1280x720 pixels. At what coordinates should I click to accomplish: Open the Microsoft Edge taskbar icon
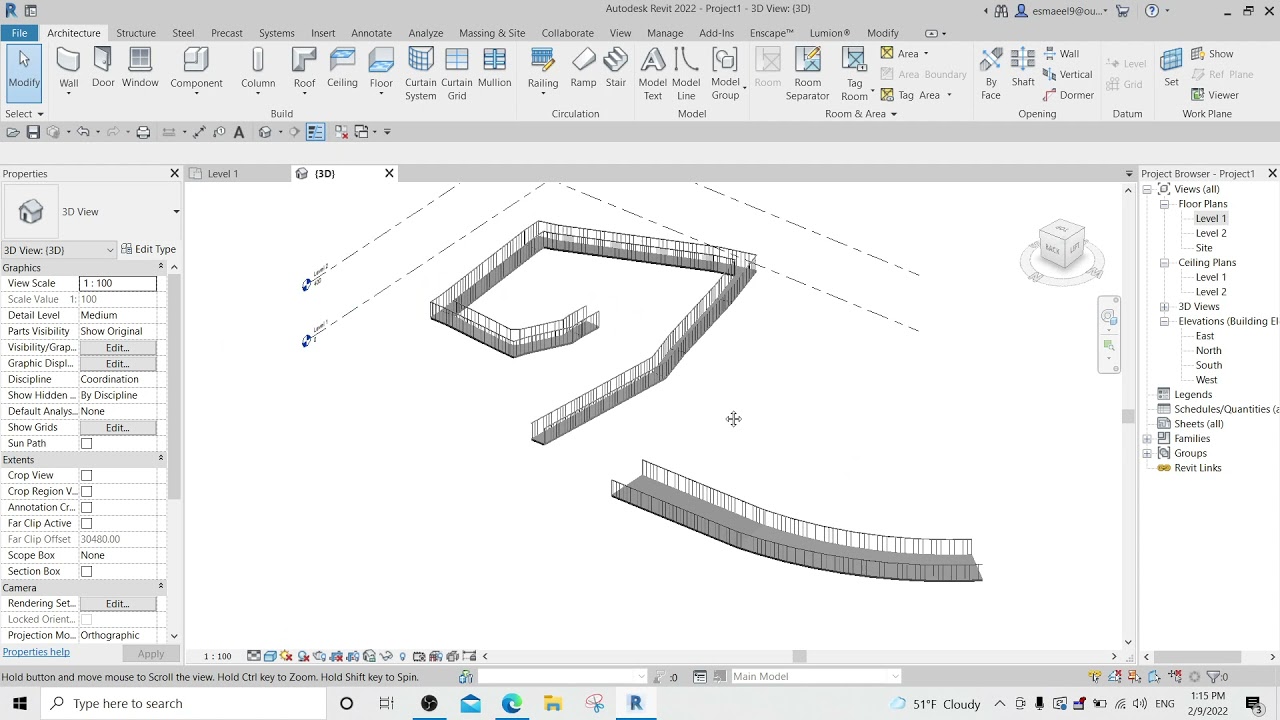pos(512,704)
